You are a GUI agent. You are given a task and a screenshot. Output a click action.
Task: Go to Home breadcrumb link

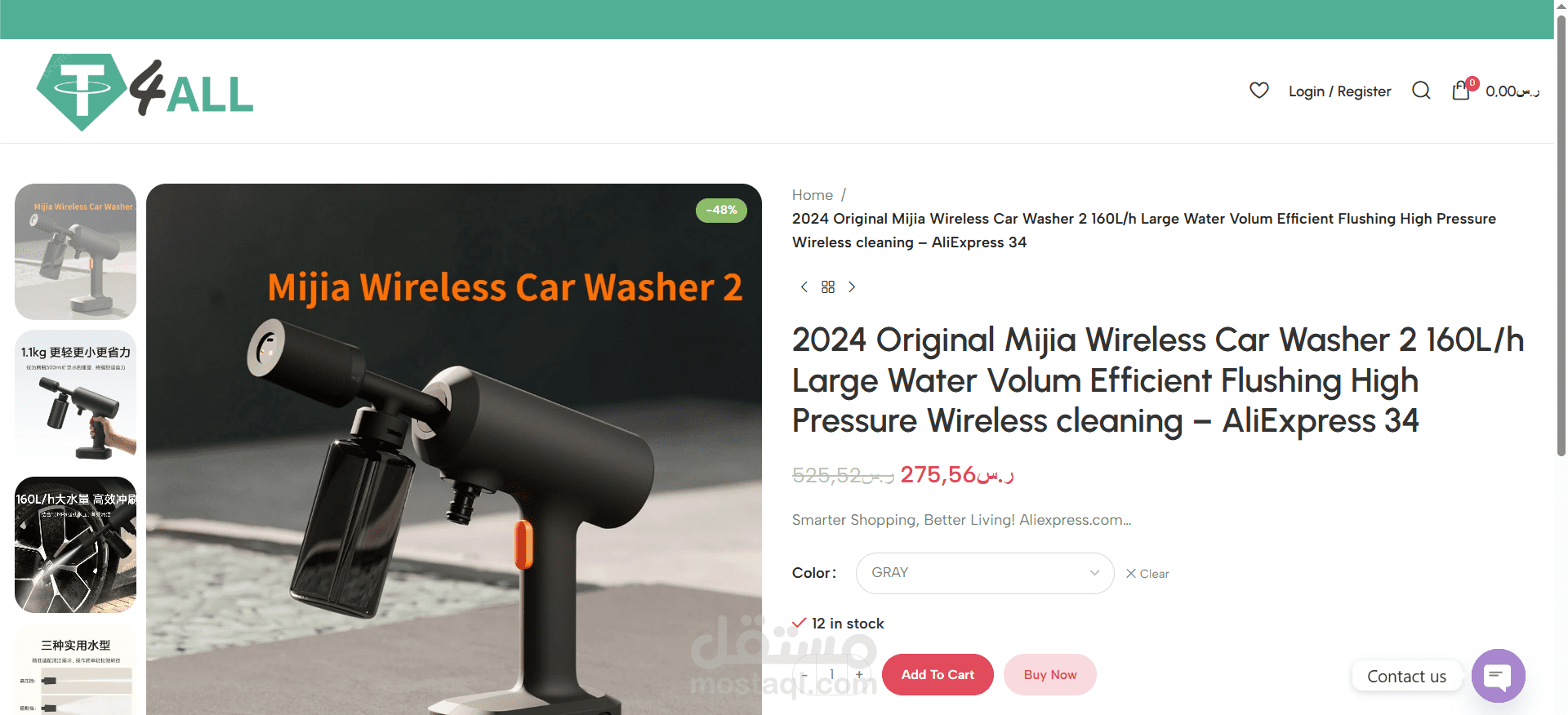pyautogui.click(x=813, y=195)
